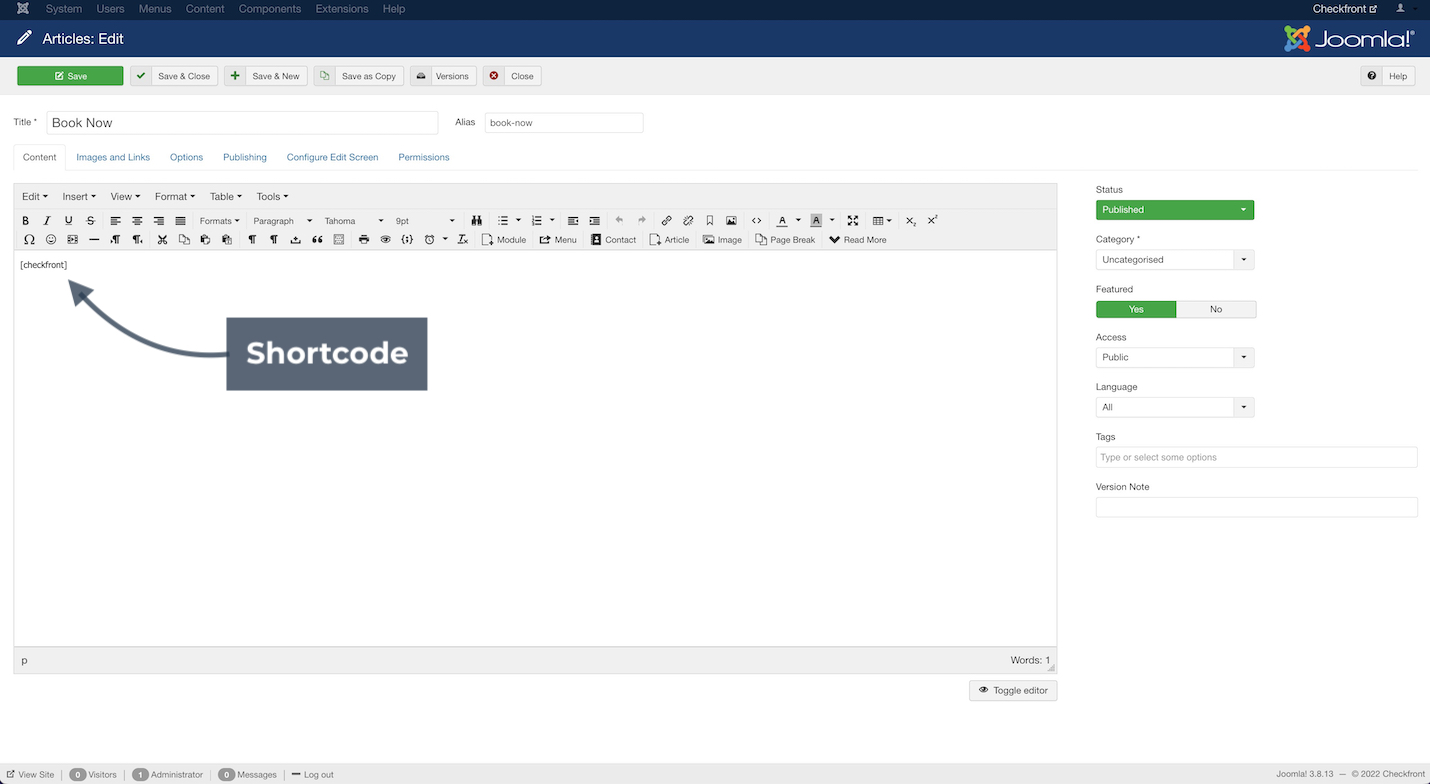
Task: Open the Formats dropdown
Action: (x=219, y=221)
